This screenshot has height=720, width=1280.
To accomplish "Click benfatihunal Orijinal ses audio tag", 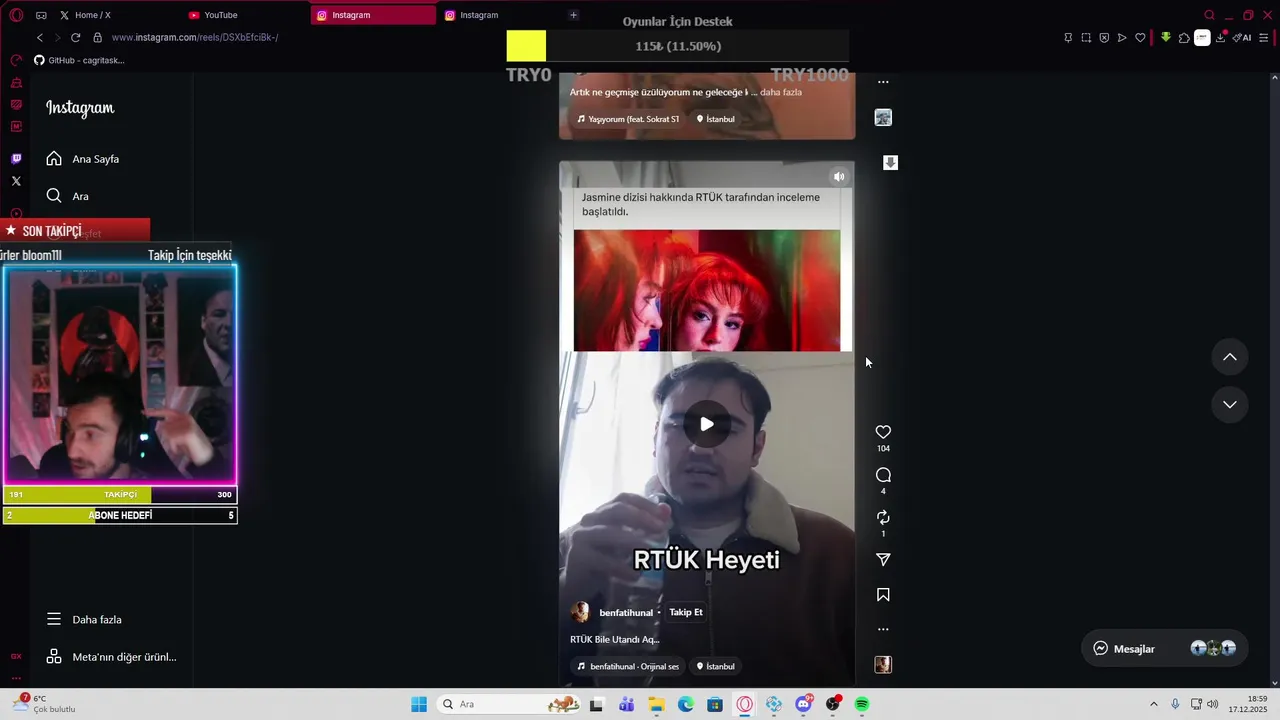I will coord(628,666).
